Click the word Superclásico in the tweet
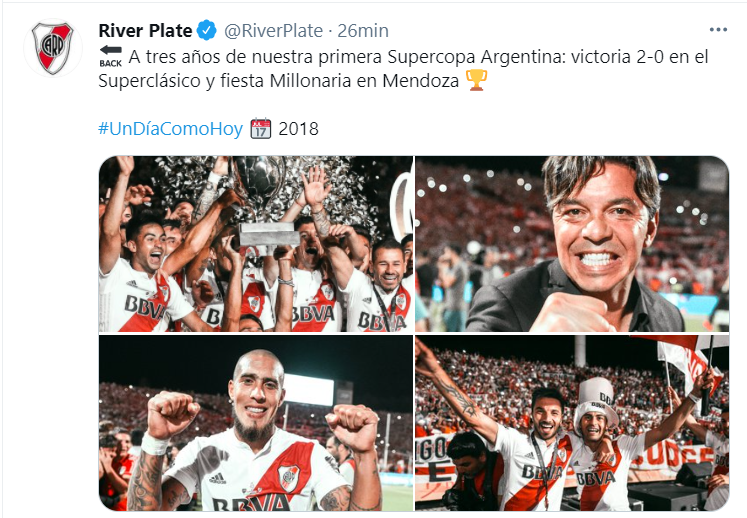Screen dimensions: 747x518 [x=154, y=82]
